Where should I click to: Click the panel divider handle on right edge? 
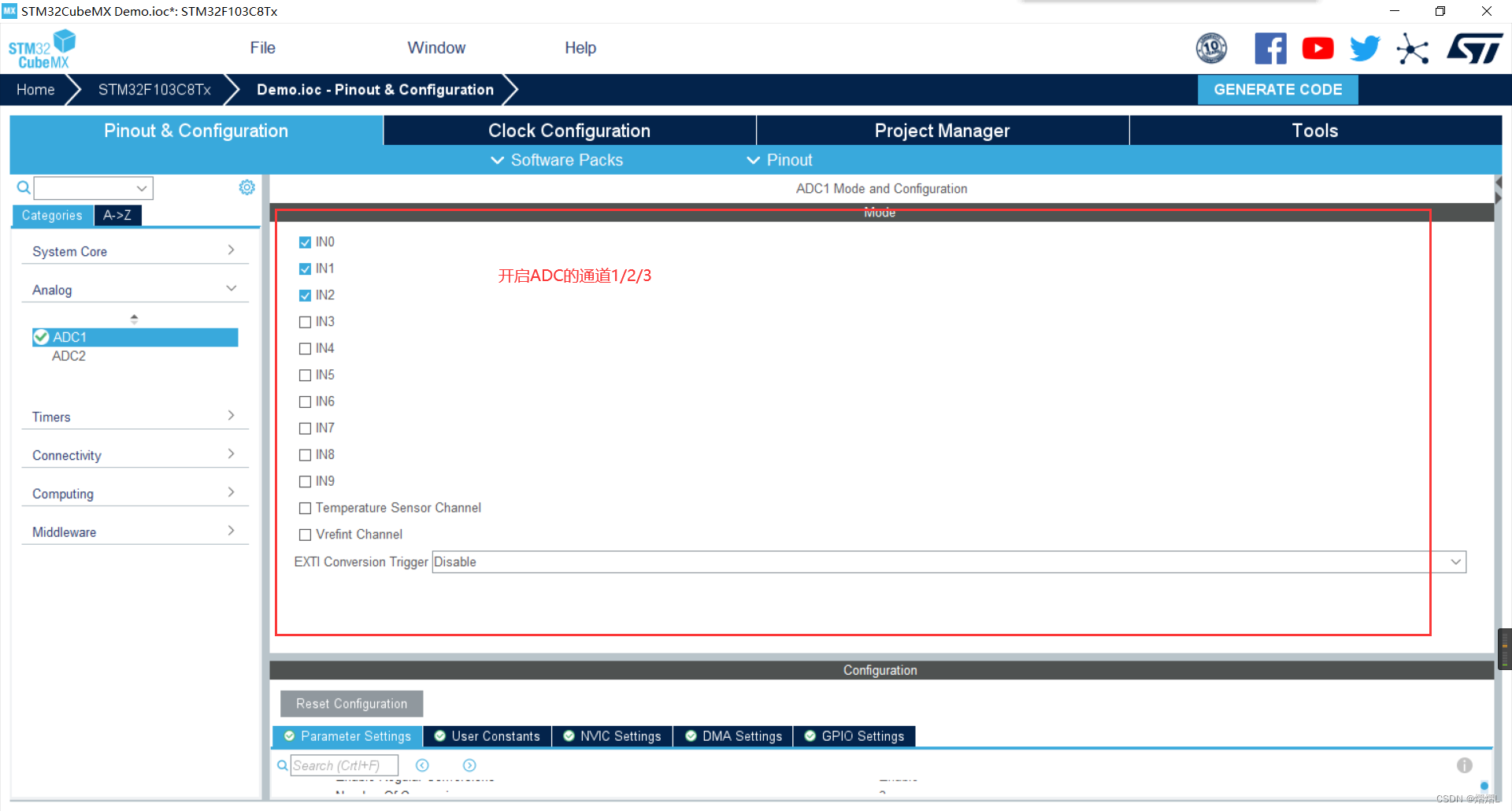pyautogui.click(x=1505, y=649)
